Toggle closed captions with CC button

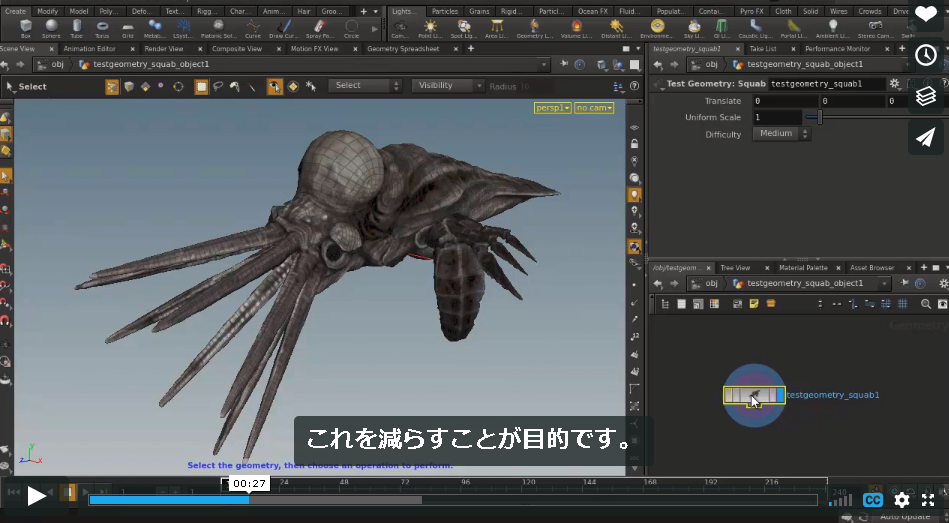pyautogui.click(x=872, y=500)
